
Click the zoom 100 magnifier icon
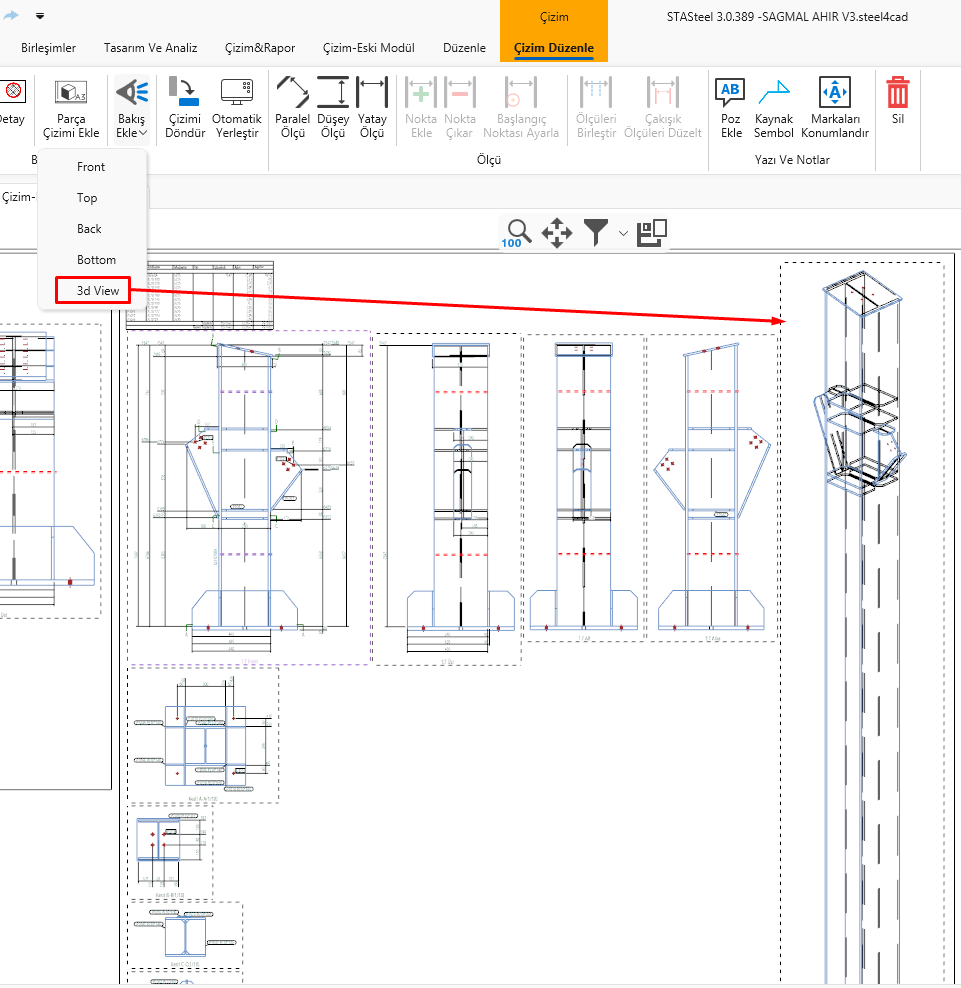point(518,233)
